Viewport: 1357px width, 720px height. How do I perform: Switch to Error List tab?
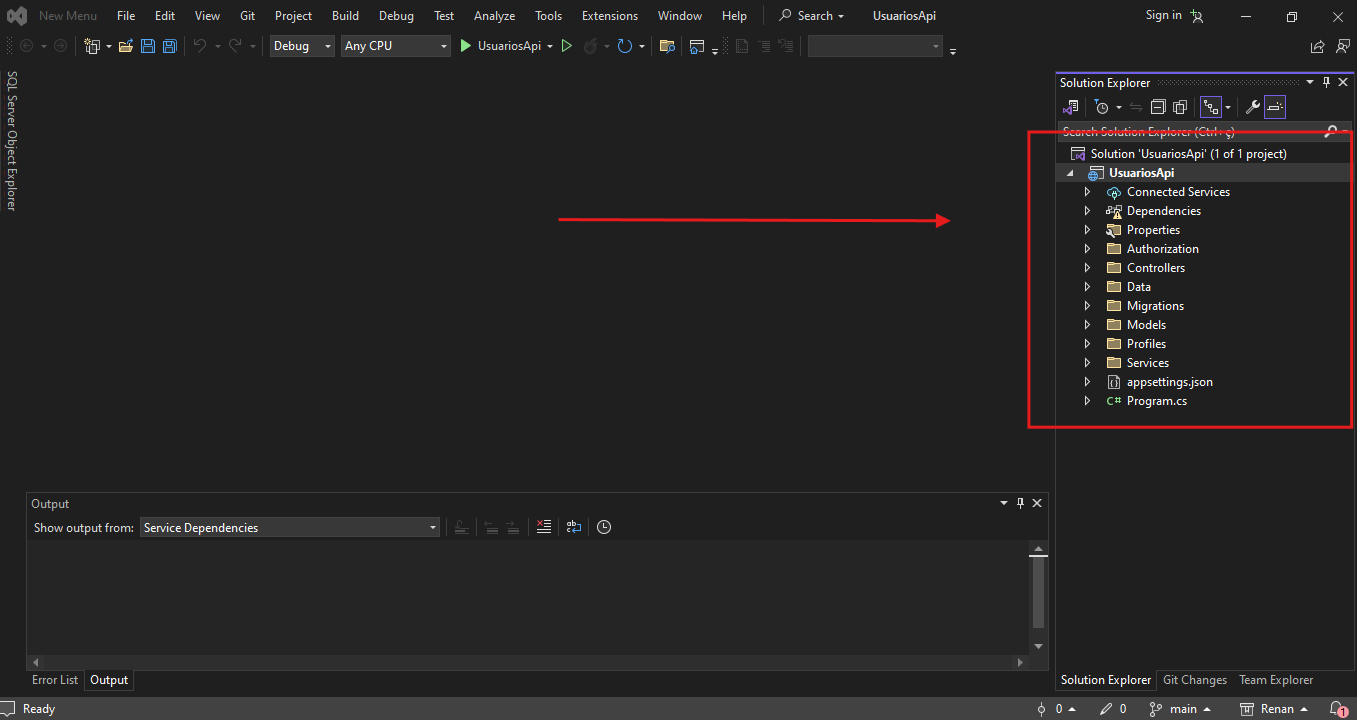click(55, 680)
